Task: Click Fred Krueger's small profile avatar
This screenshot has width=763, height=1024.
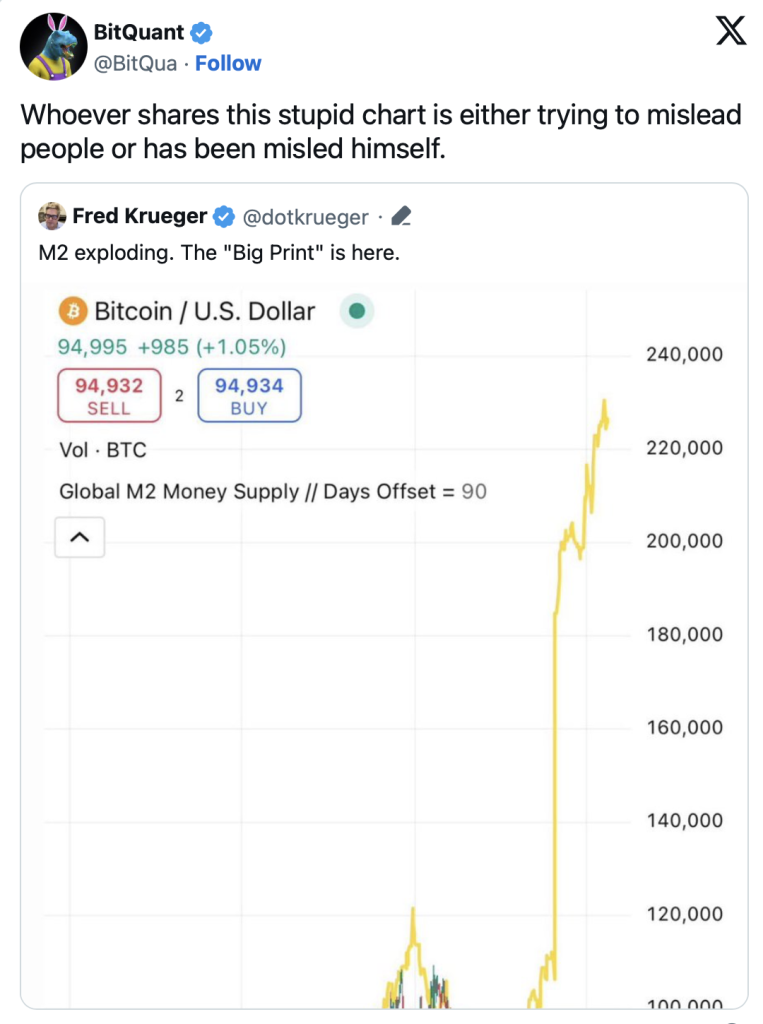Action: tap(52, 216)
